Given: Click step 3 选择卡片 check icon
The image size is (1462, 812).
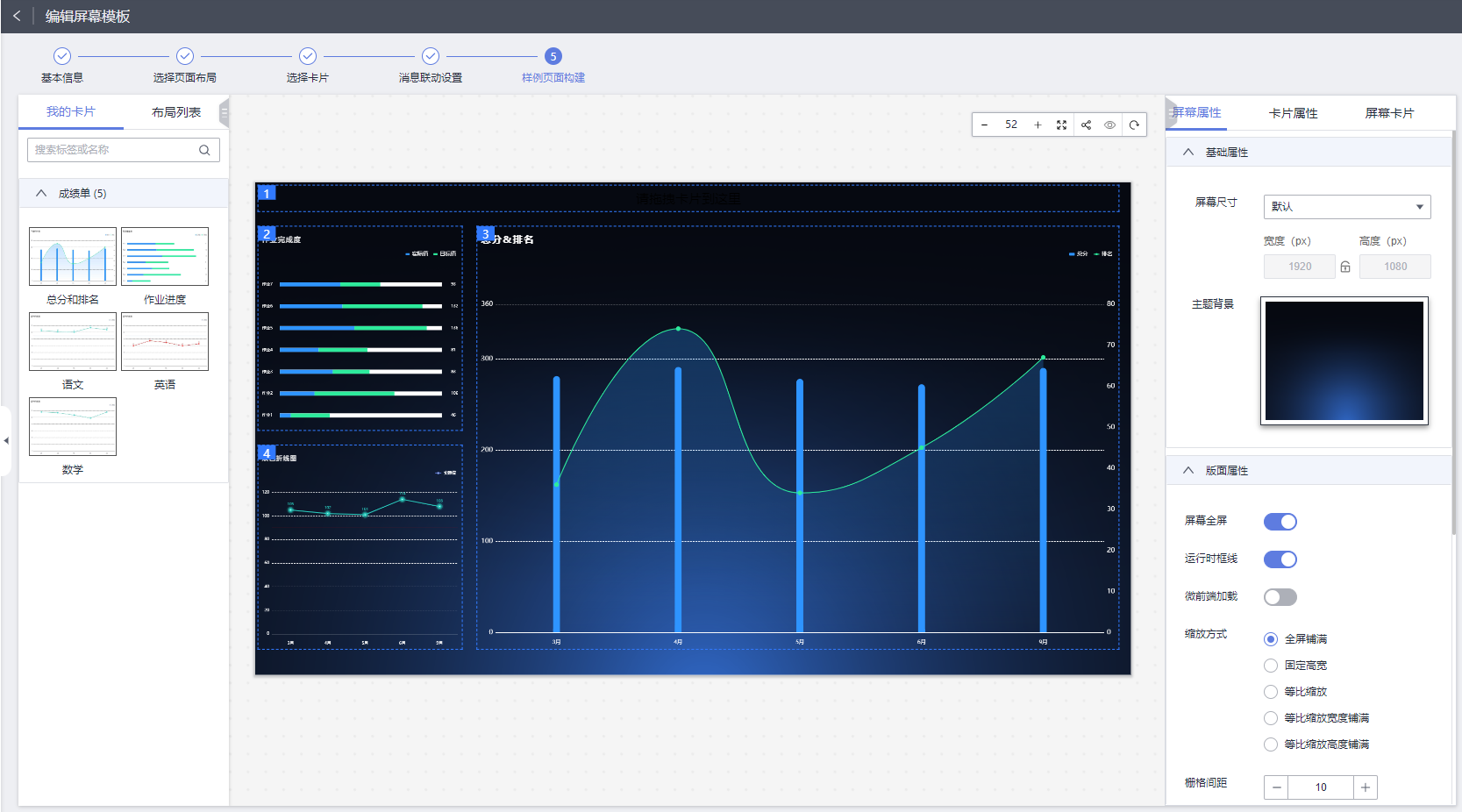Looking at the screenshot, I should click(308, 56).
